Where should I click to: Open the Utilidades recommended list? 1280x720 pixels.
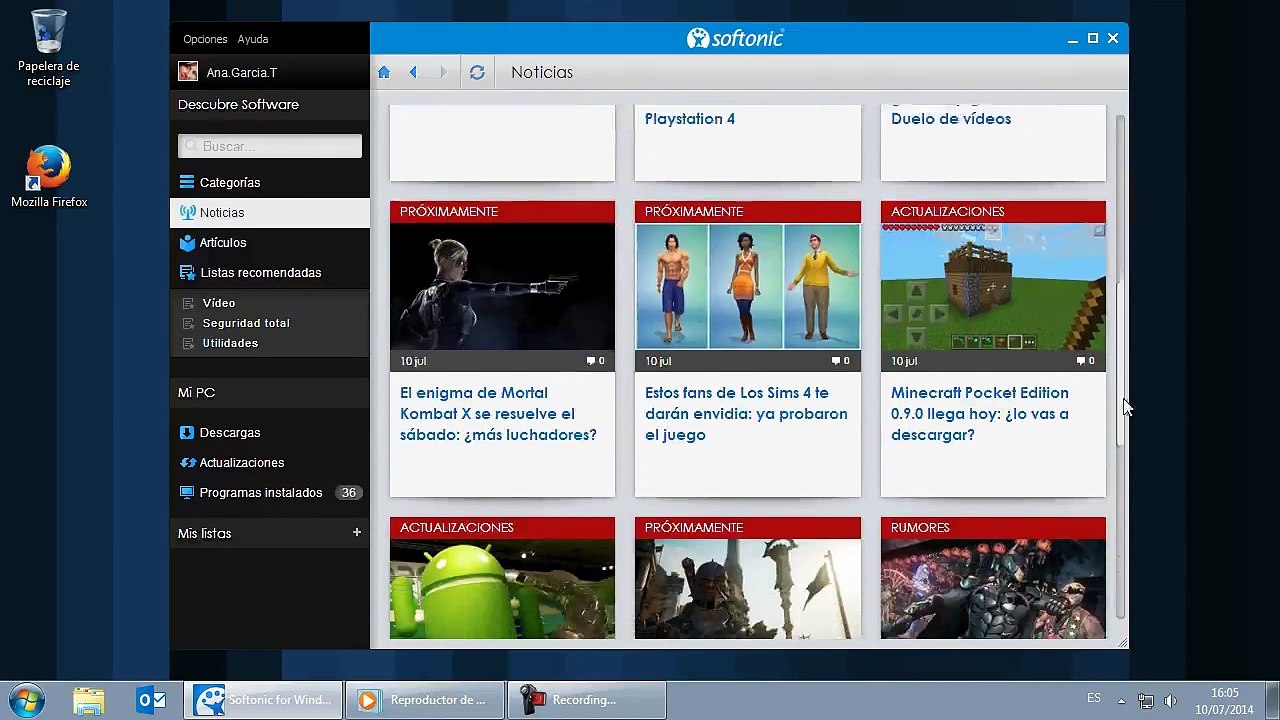tap(230, 343)
